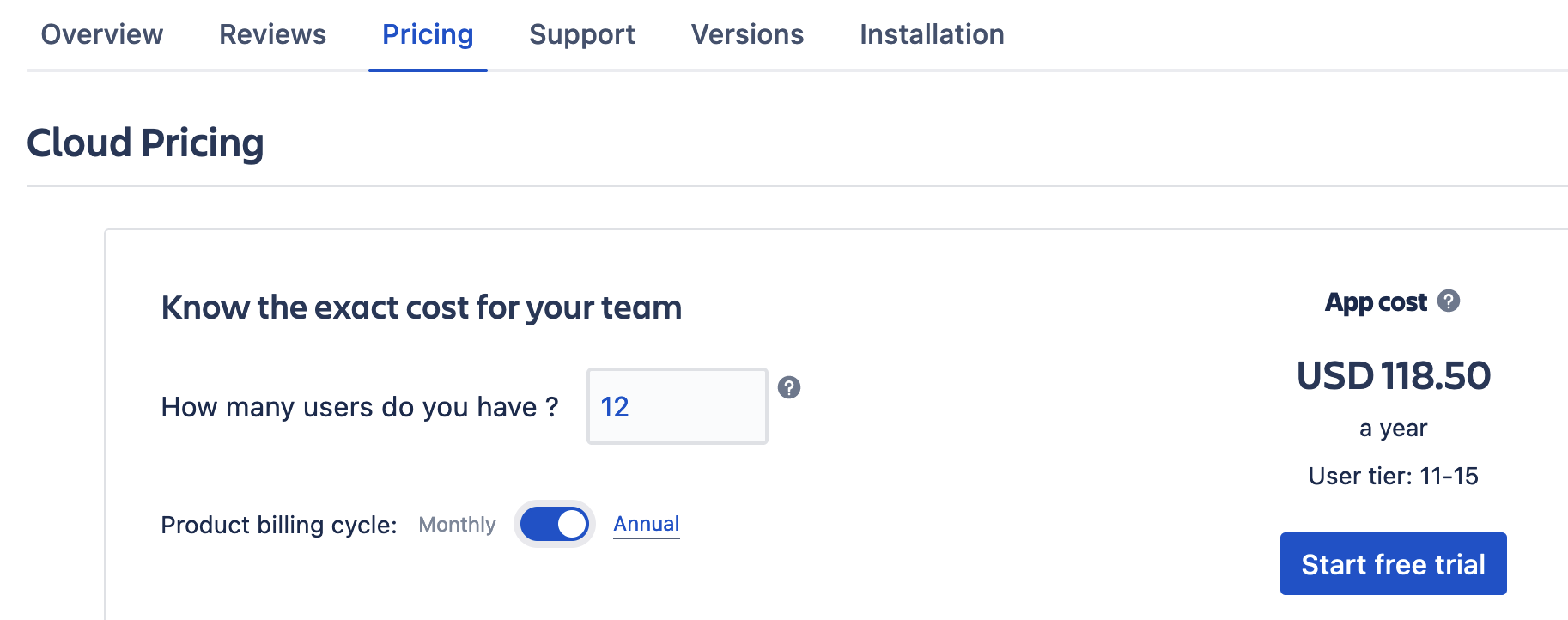Click the 'Product billing cycle:' label
This screenshot has height=620, width=1568.
coord(278,525)
